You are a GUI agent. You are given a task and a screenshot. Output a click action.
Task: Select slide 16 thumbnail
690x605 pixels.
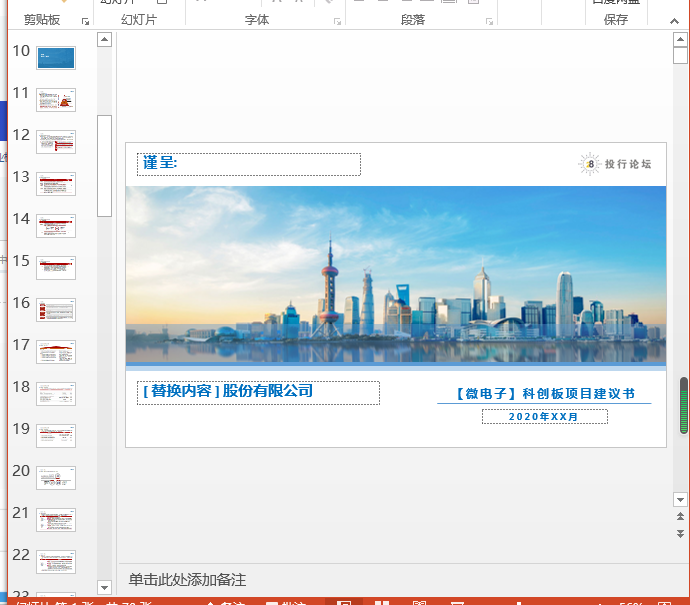click(x=56, y=310)
